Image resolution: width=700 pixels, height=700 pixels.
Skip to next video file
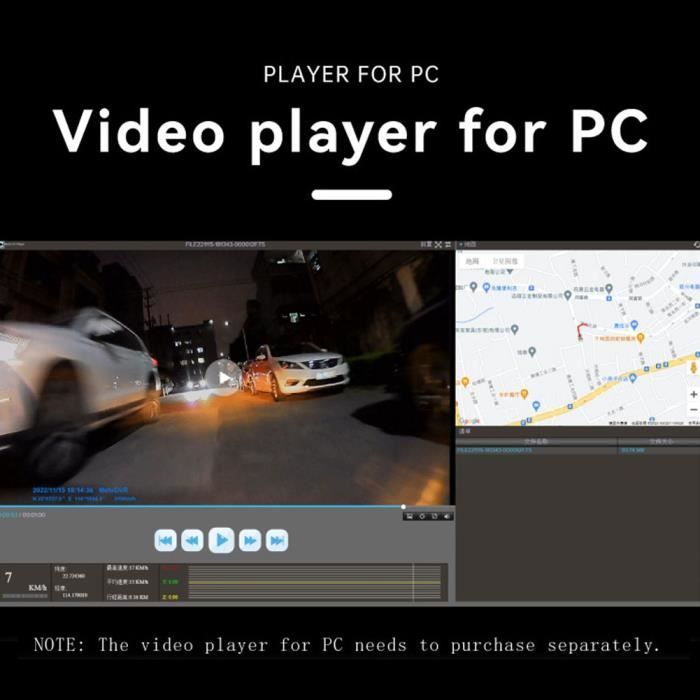pyautogui.click(x=277, y=541)
